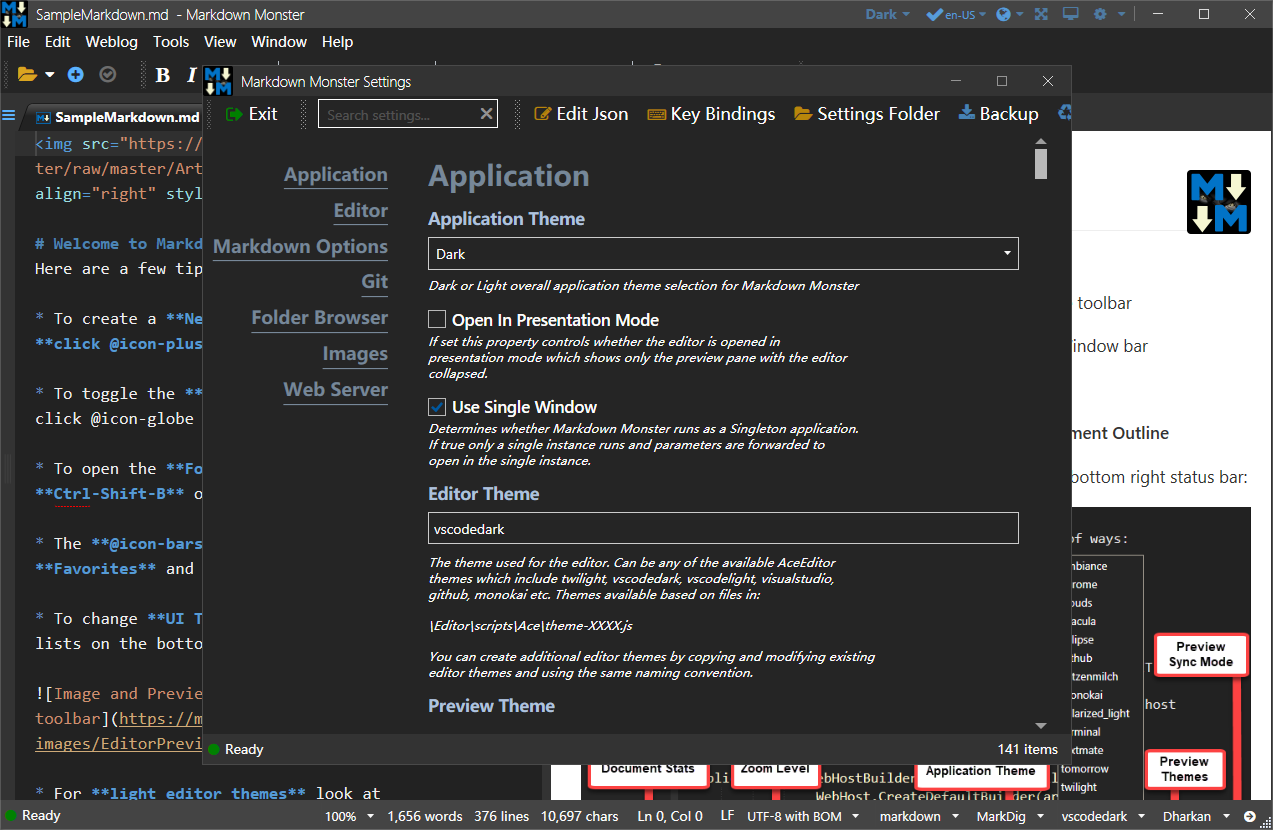This screenshot has height=830, width=1273.
Task: Click the preview toggle icon in status bar corner
Action: pyautogui.click(x=1250, y=816)
